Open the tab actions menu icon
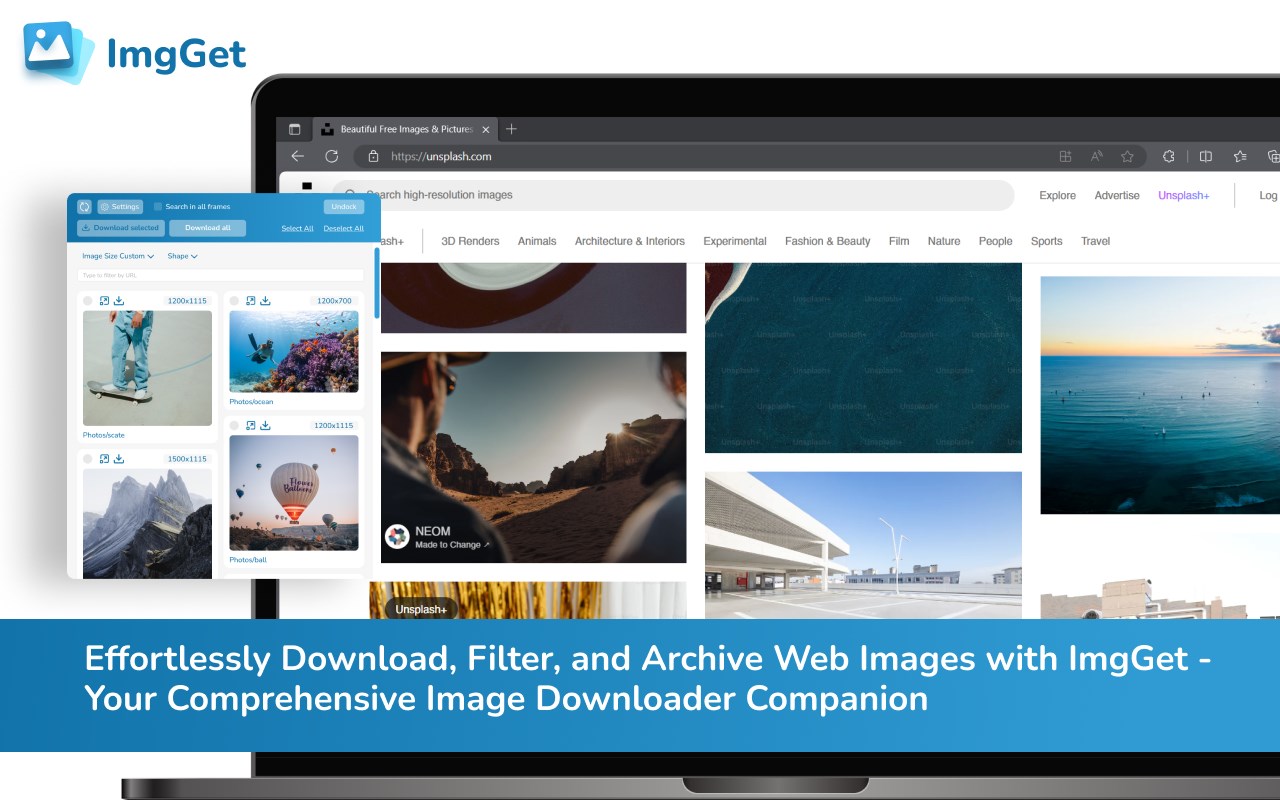 point(294,129)
